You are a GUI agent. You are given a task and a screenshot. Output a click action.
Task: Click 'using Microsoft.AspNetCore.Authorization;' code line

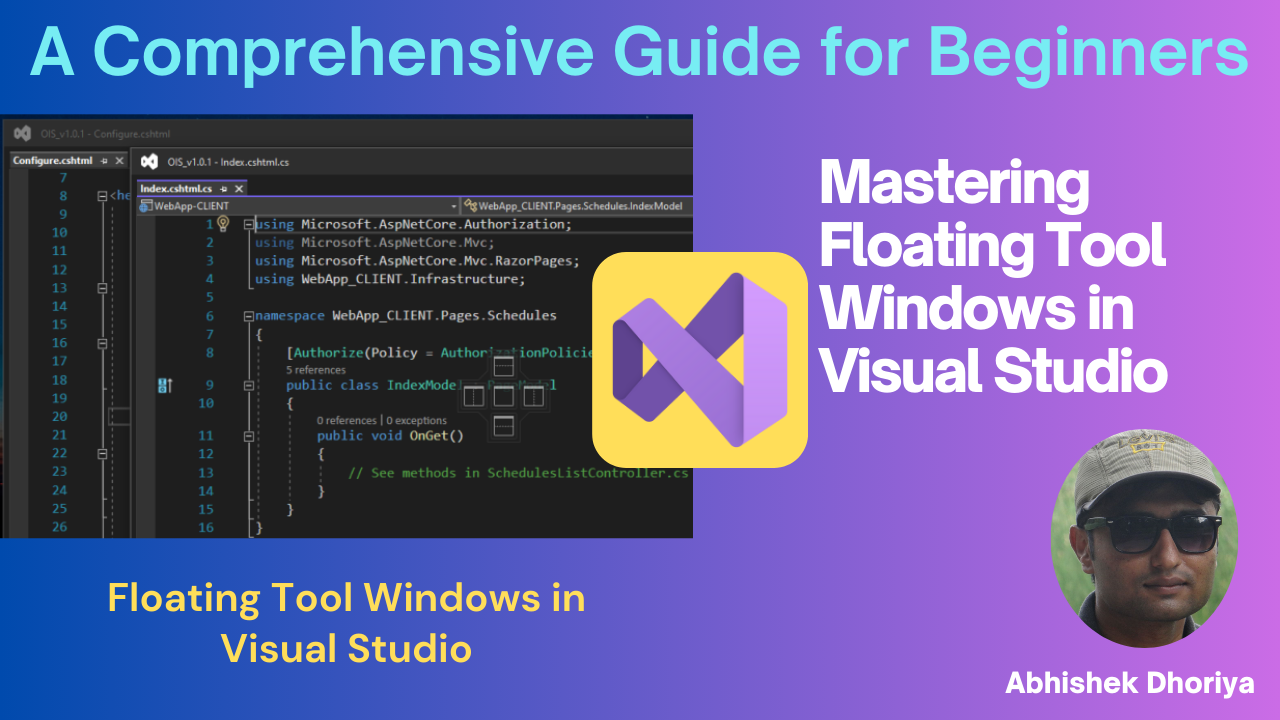414,224
